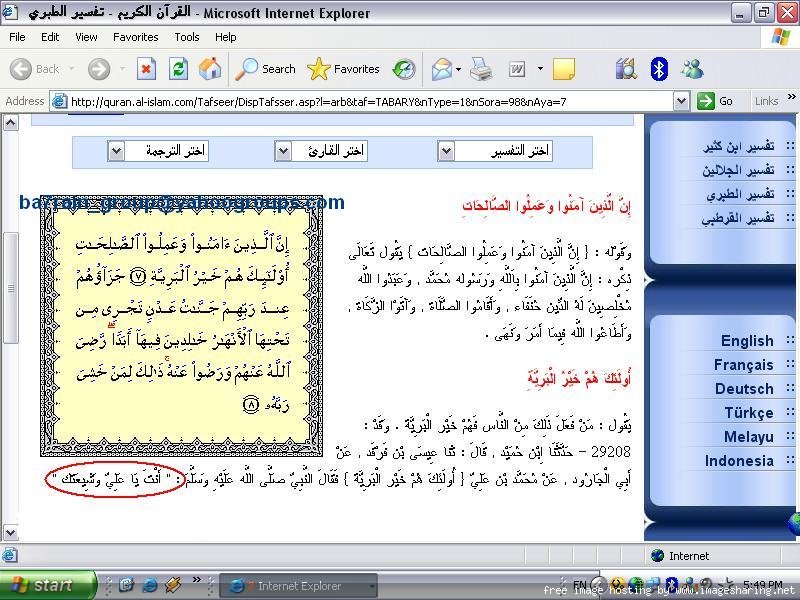This screenshot has height=600, width=800.
Task: Open the Favorites toolbar button
Action: [x=344, y=69]
